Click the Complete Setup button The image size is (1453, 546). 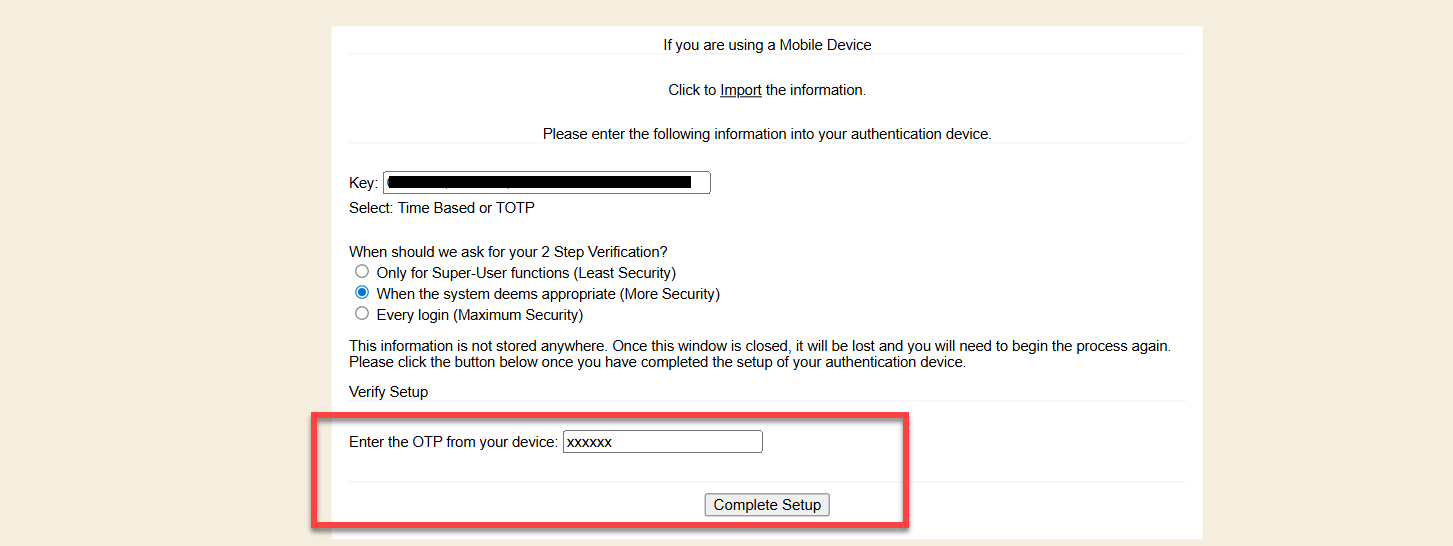767,505
